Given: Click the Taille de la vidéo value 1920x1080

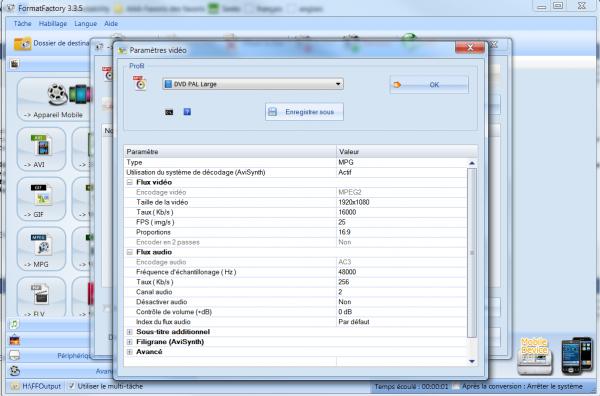Looking at the screenshot, I should point(354,202).
